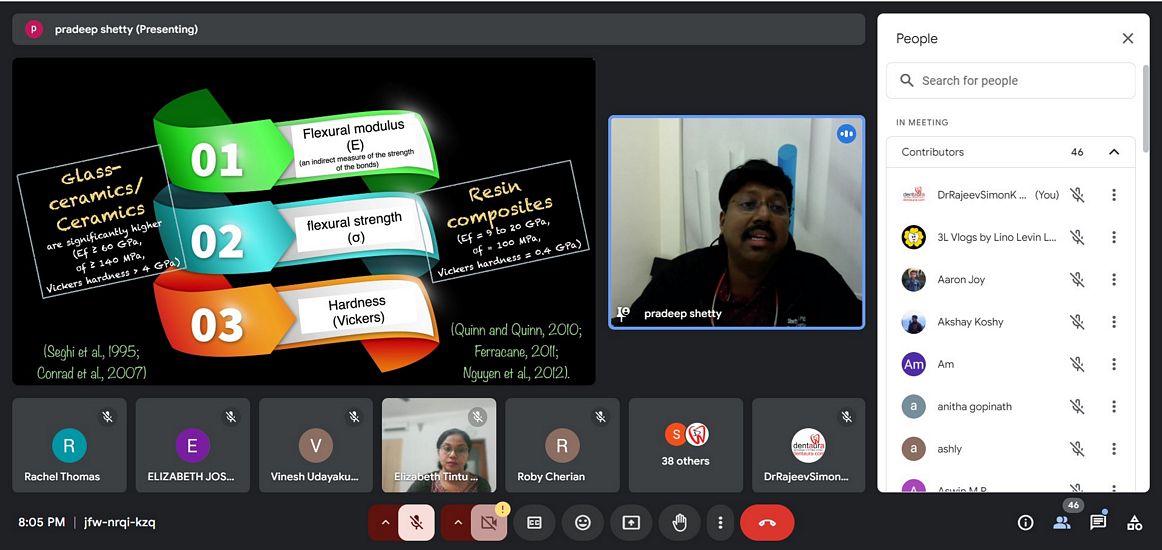Image resolution: width=1162 pixels, height=550 pixels.
Task: Click the 8:05 PM clock text
Action: [42, 523]
